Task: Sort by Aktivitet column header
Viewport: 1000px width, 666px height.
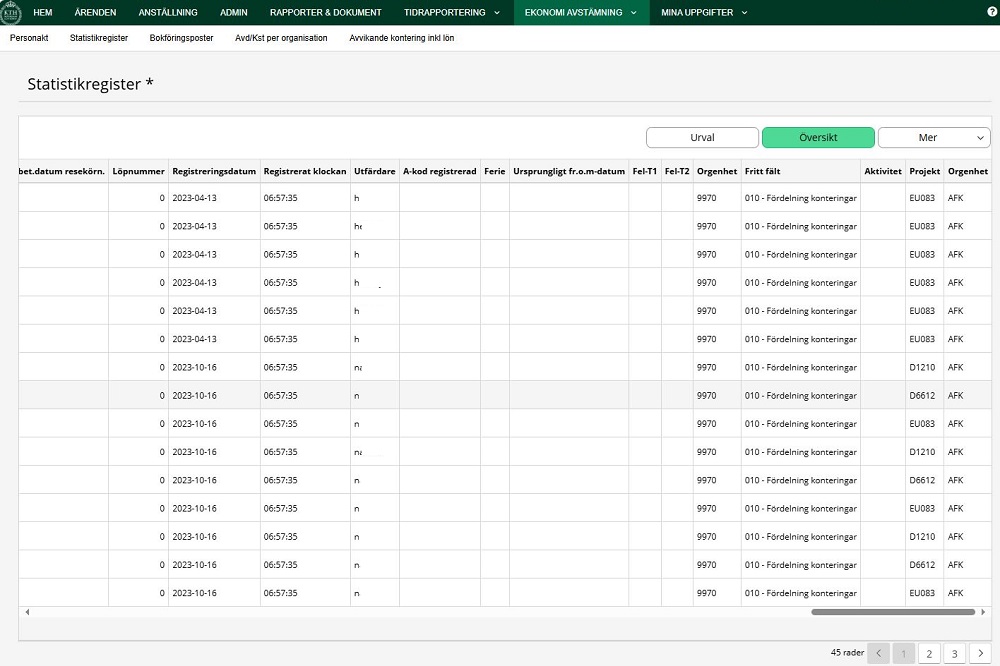Action: click(883, 171)
